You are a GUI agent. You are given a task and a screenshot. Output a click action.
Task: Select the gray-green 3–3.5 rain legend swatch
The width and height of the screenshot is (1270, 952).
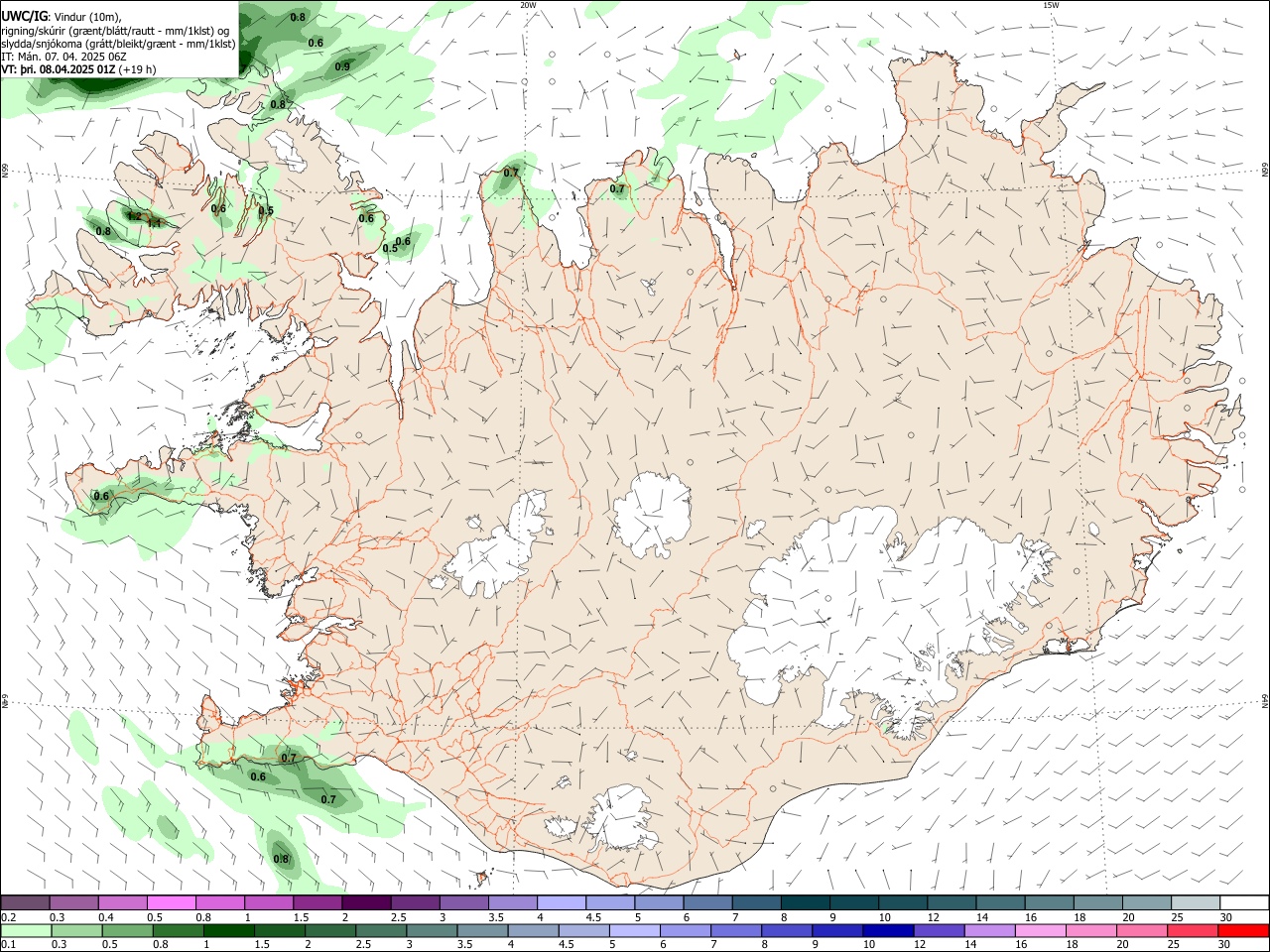click(433, 930)
